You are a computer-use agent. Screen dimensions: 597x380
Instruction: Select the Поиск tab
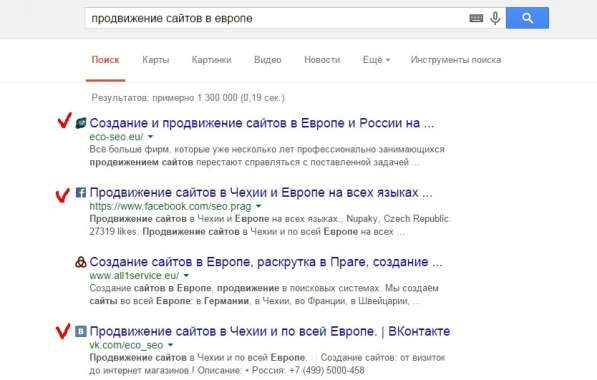105,60
